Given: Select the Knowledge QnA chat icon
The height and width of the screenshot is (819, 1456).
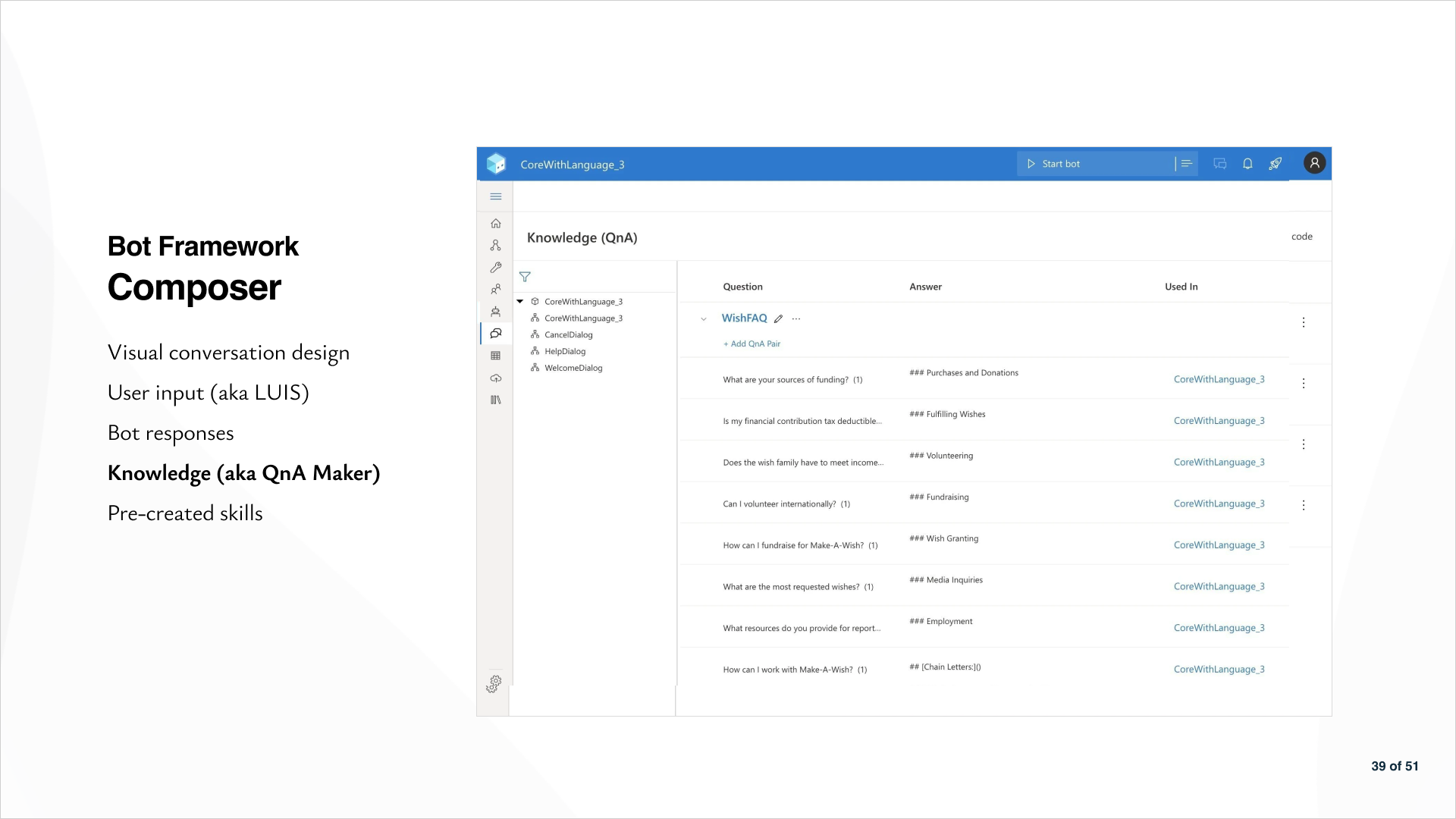Looking at the screenshot, I should (x=496, y=333).
